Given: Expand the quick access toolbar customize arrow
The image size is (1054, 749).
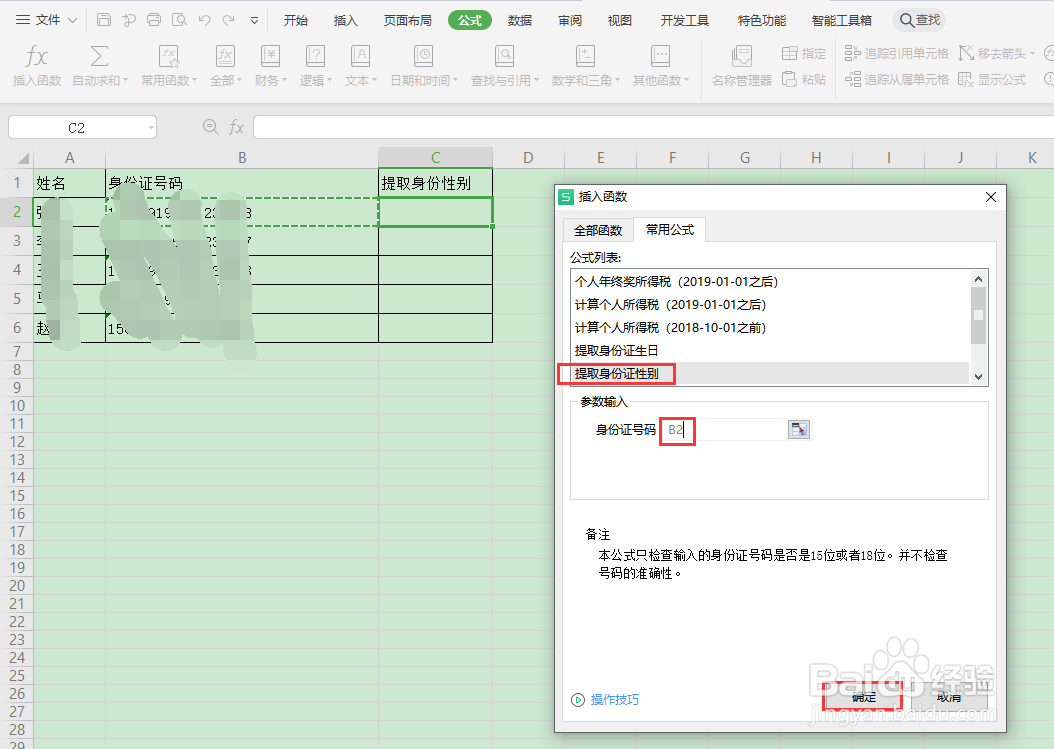Looking at the screenshot, I should point(254,21).
